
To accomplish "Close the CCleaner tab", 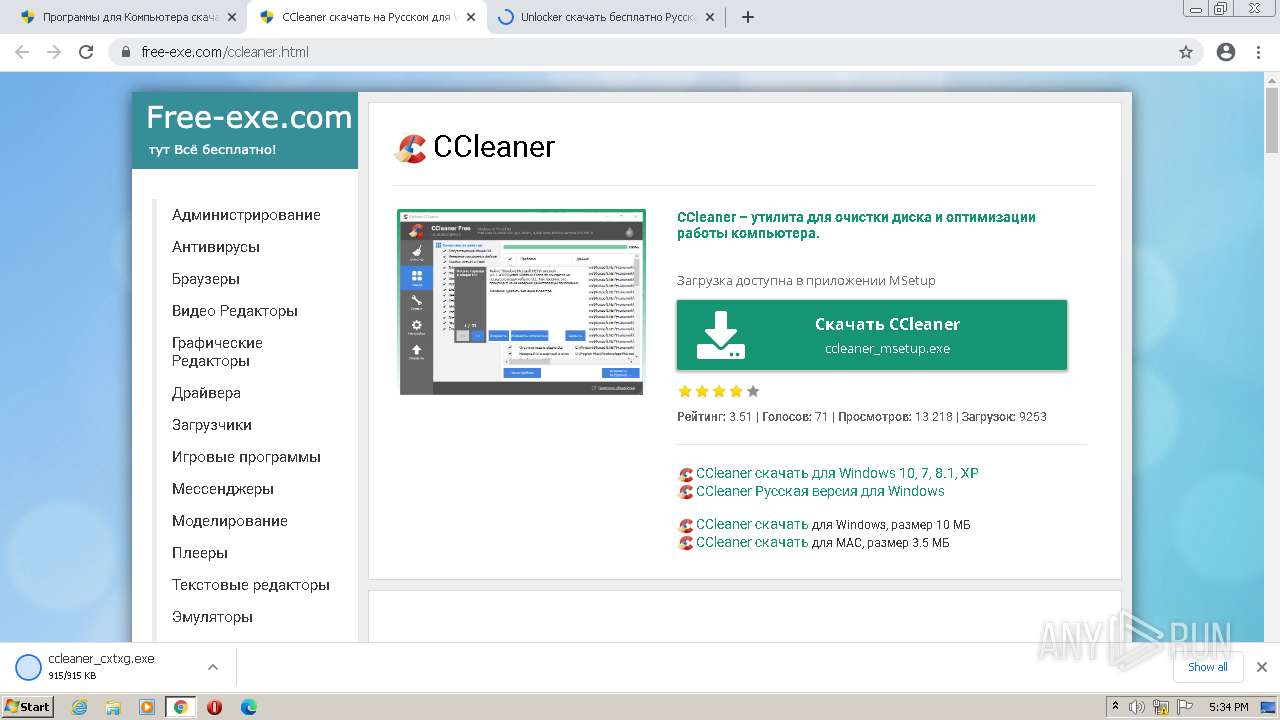I will (471, 17).
